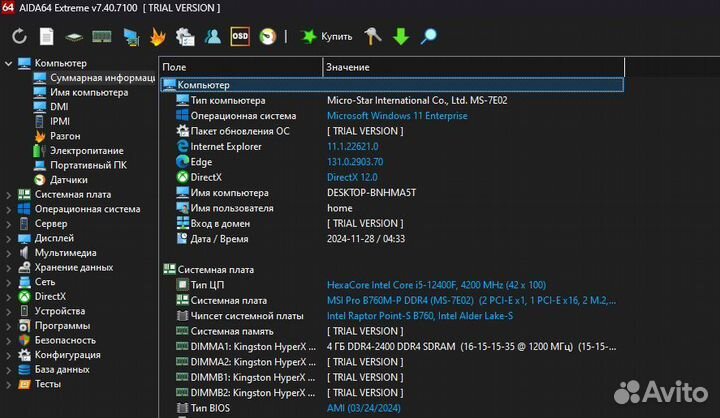Open the sensor gauge toolbar icon
Screen dimensions: 720x418
point(268,36)
